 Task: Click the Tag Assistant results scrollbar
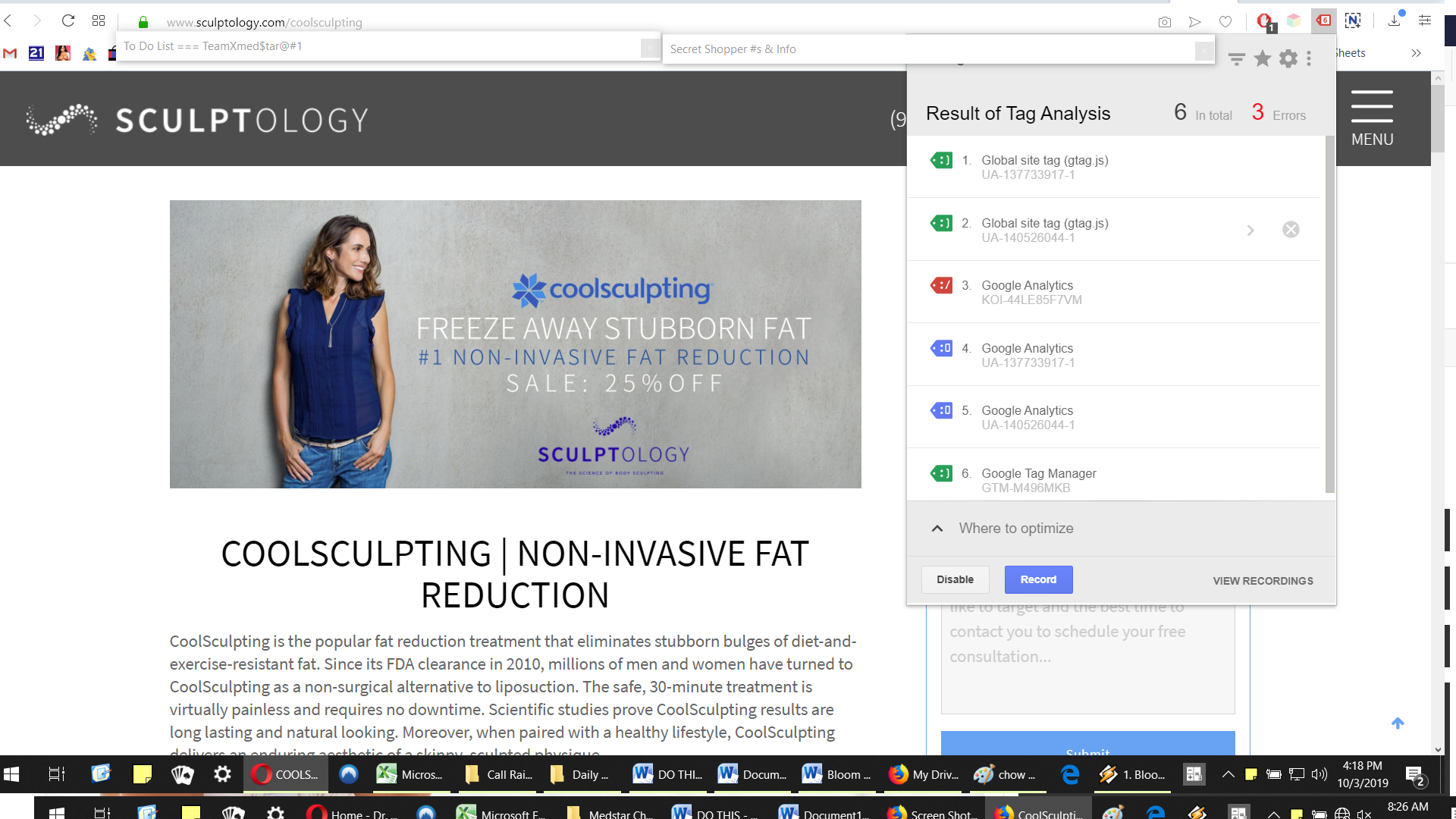1329,315
